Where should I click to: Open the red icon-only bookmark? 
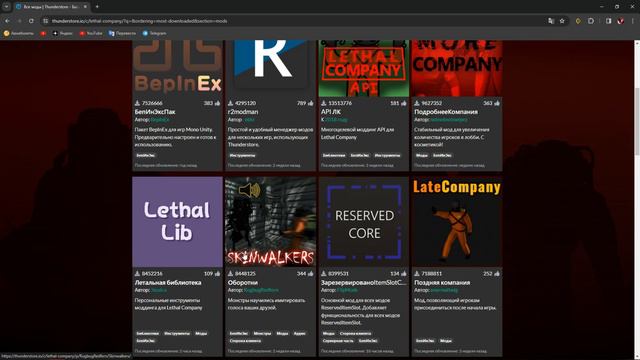43,33
